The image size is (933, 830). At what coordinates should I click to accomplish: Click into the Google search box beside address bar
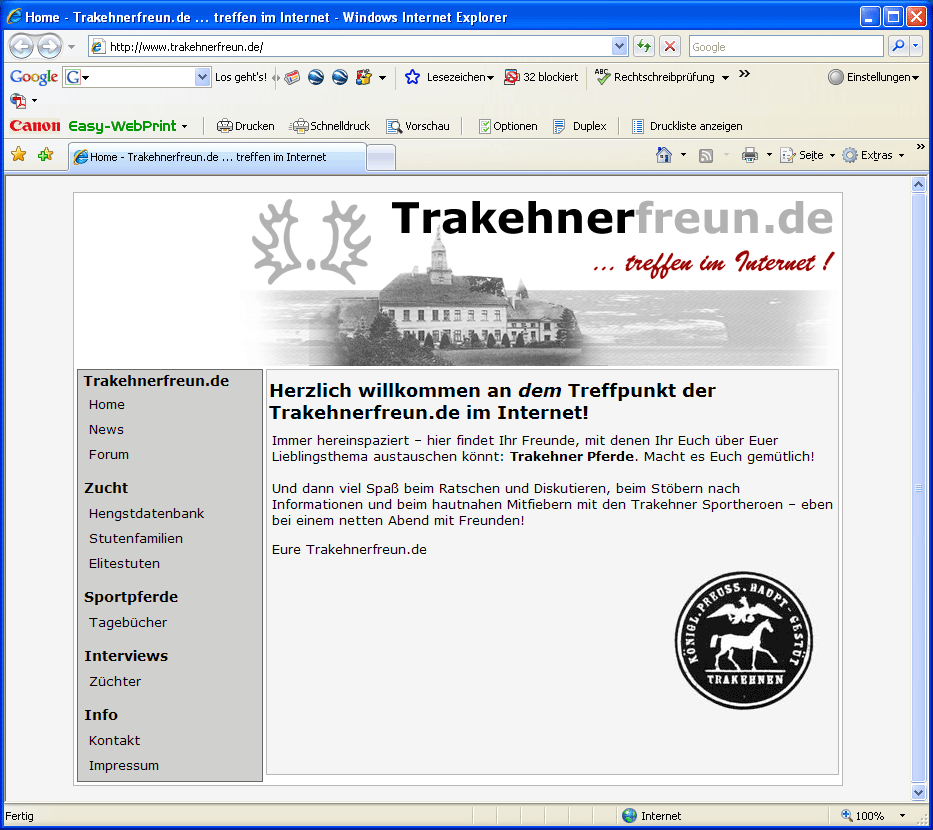(x=786, y=46)
